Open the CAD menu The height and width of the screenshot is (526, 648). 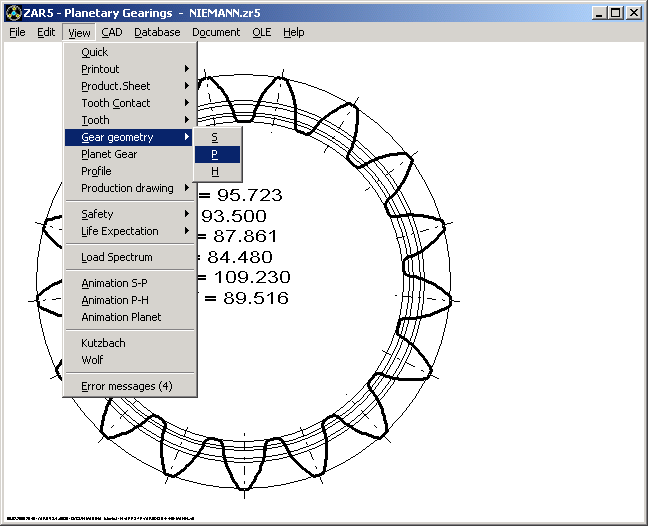click(x=112, y=32)
